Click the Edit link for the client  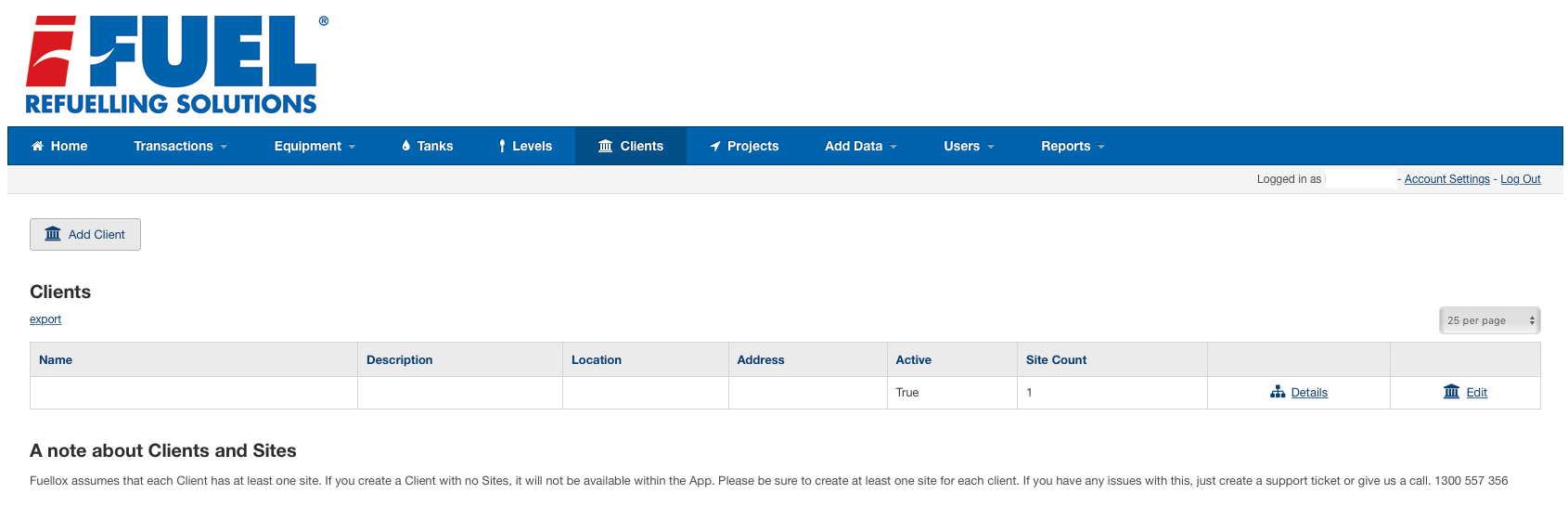click(1476, 393)
